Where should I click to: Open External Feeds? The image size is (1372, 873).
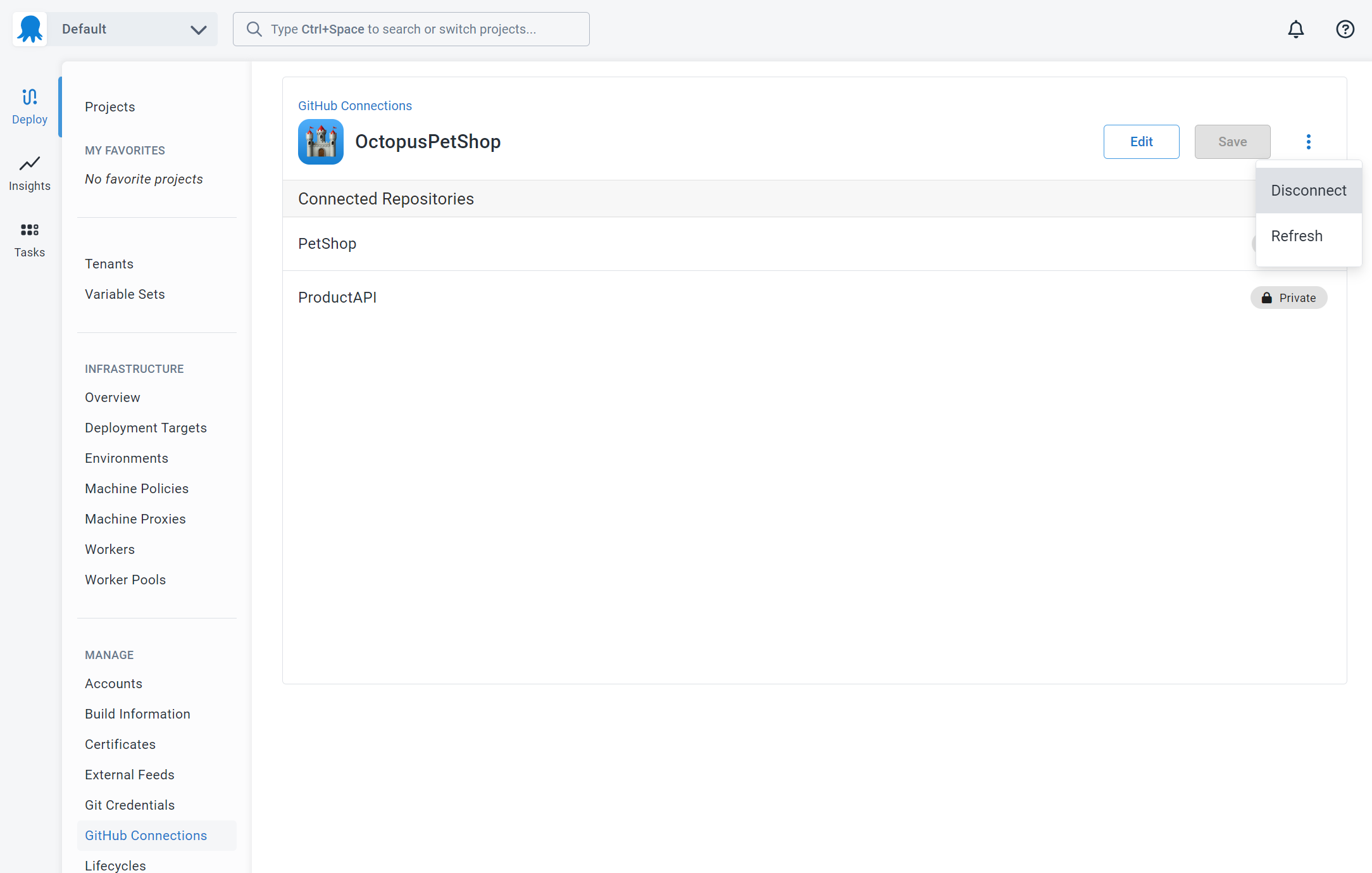click(x=130, y=775)
